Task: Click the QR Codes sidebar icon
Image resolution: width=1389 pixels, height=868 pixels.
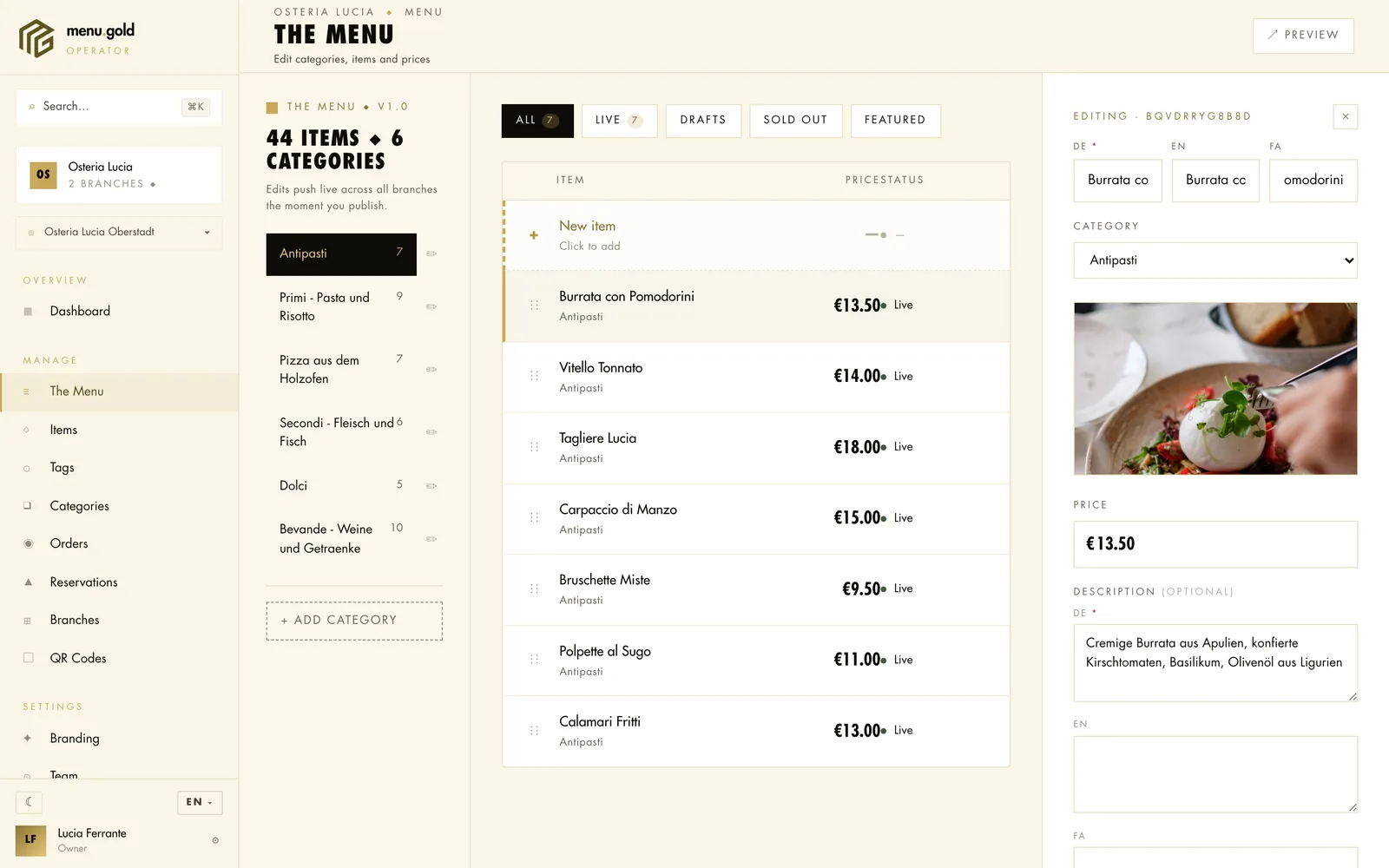Action: 28,658
